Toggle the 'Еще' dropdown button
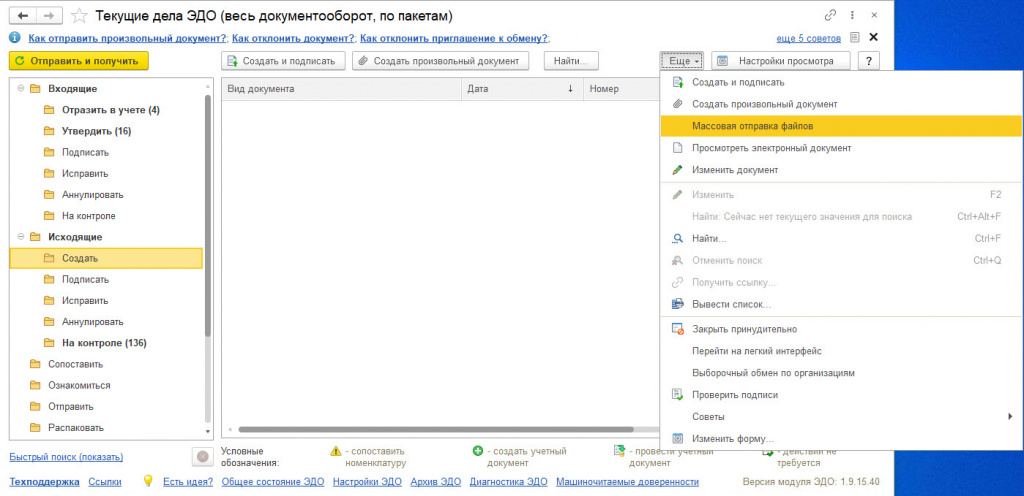 pos(682,61)
